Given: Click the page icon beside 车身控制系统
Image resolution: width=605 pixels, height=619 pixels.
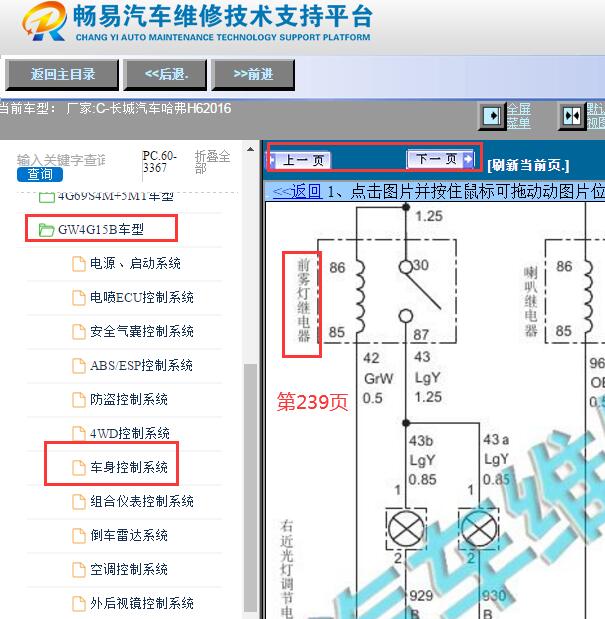Looking at the screenshot, I should click(x=79, y=467).
